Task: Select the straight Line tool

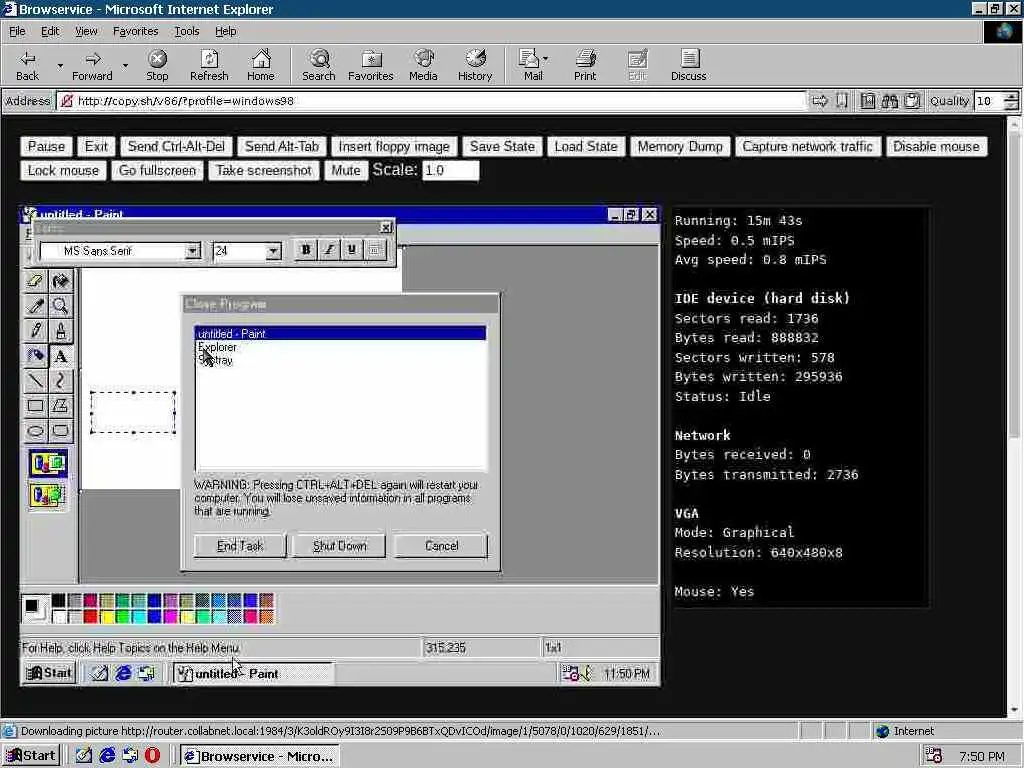Action: click(x=35, y=381)
